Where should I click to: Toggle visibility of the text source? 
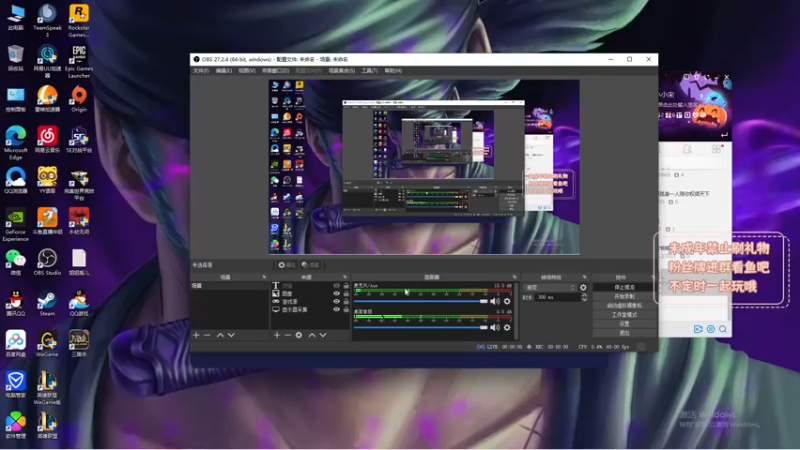336,286
